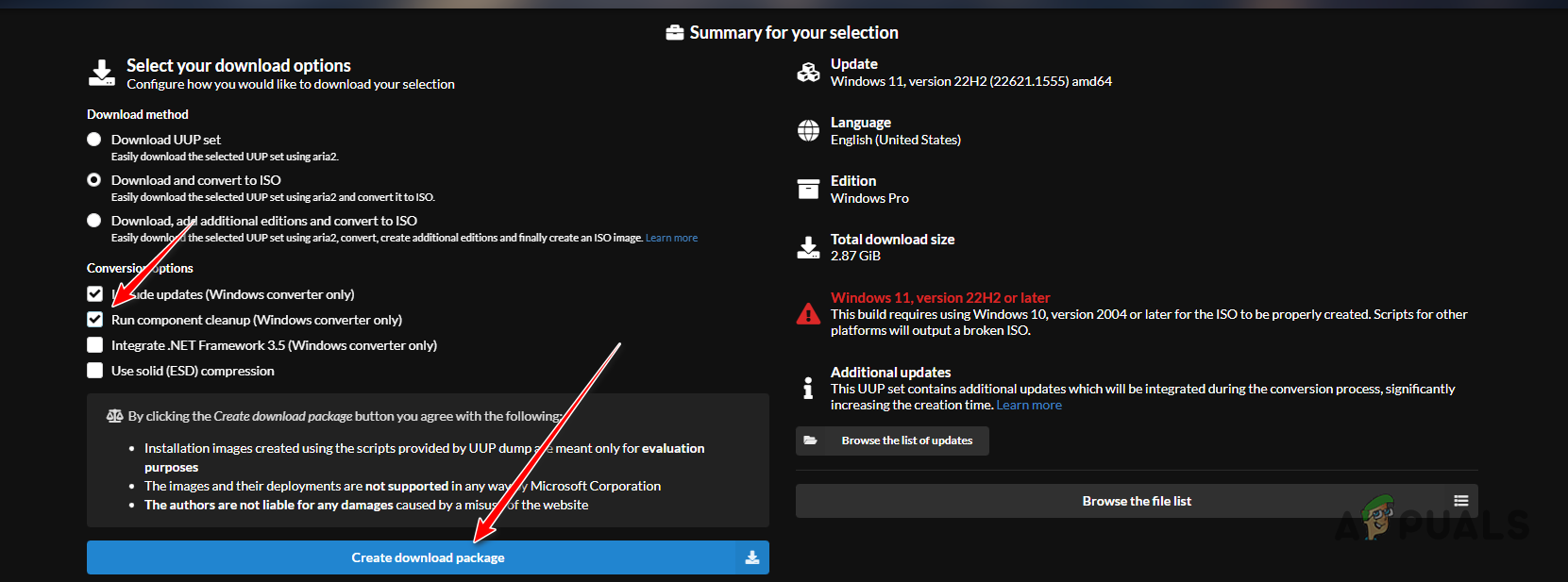
Task: Click list icon on Browse file list
Action: tap(1460, 501)
